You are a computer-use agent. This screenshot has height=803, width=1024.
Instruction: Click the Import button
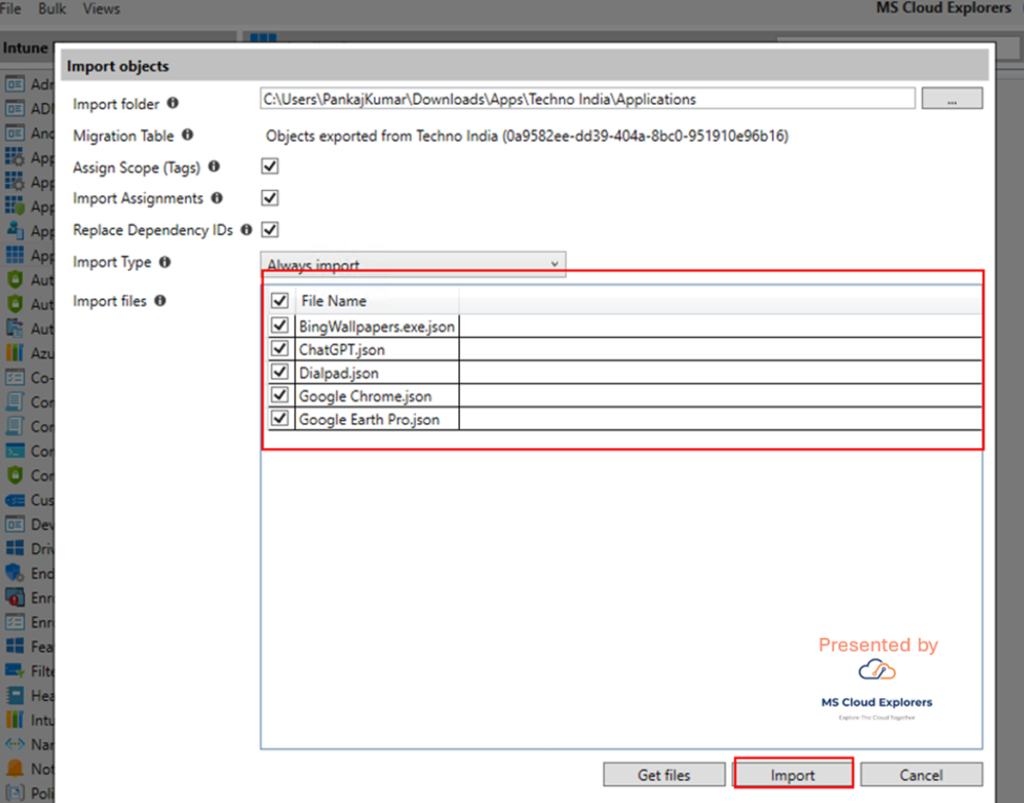pos(793,775)
